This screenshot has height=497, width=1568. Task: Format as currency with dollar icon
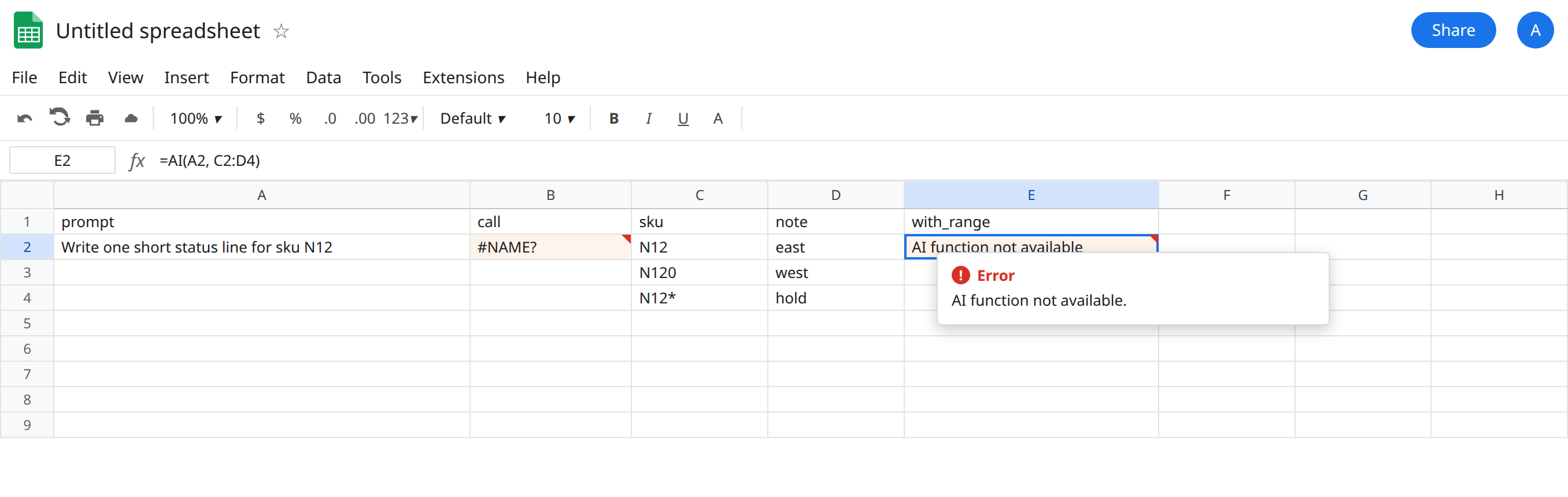pyautogui.click(x=261, y=118)
